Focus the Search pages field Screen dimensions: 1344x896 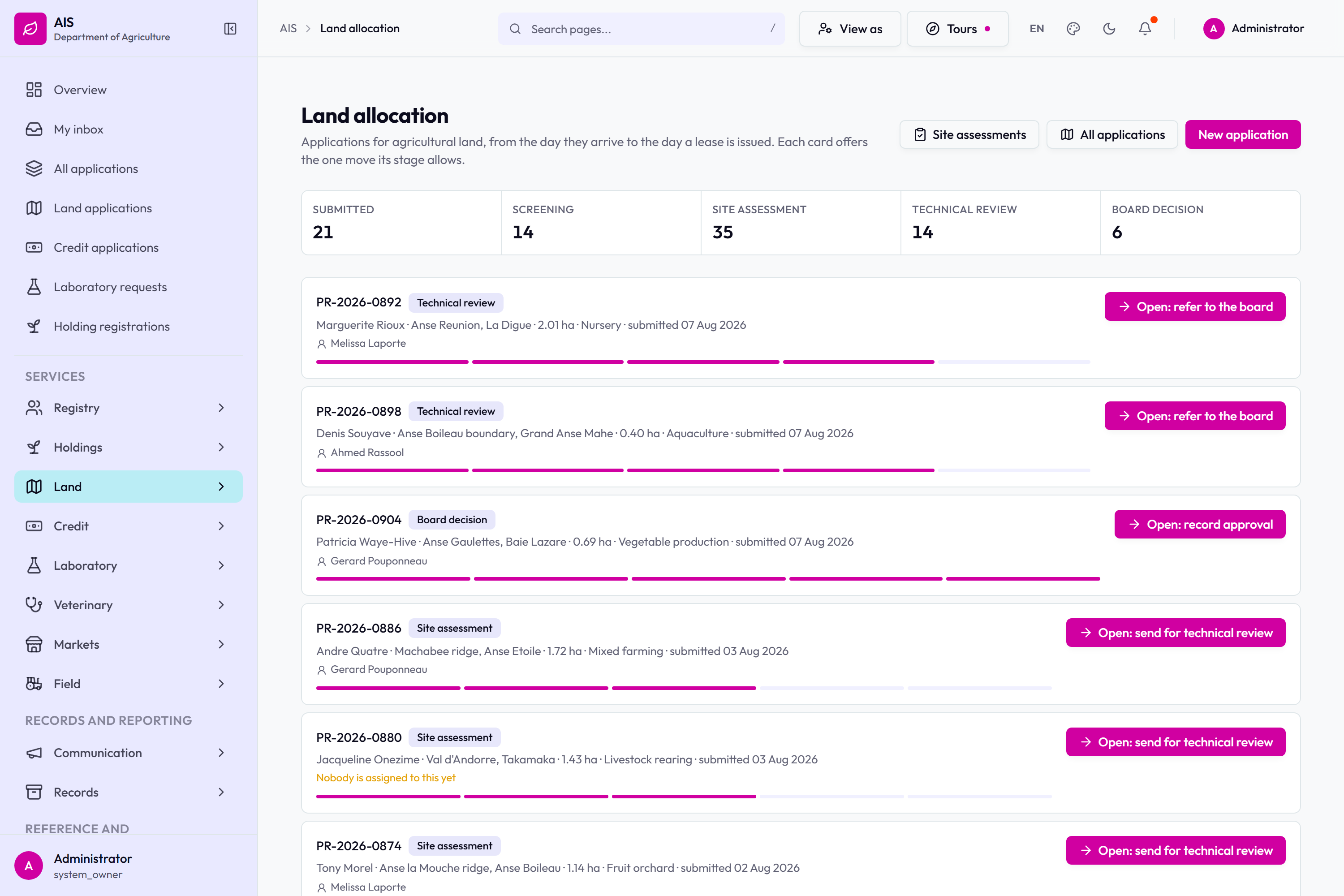click(x=641, y=29)
